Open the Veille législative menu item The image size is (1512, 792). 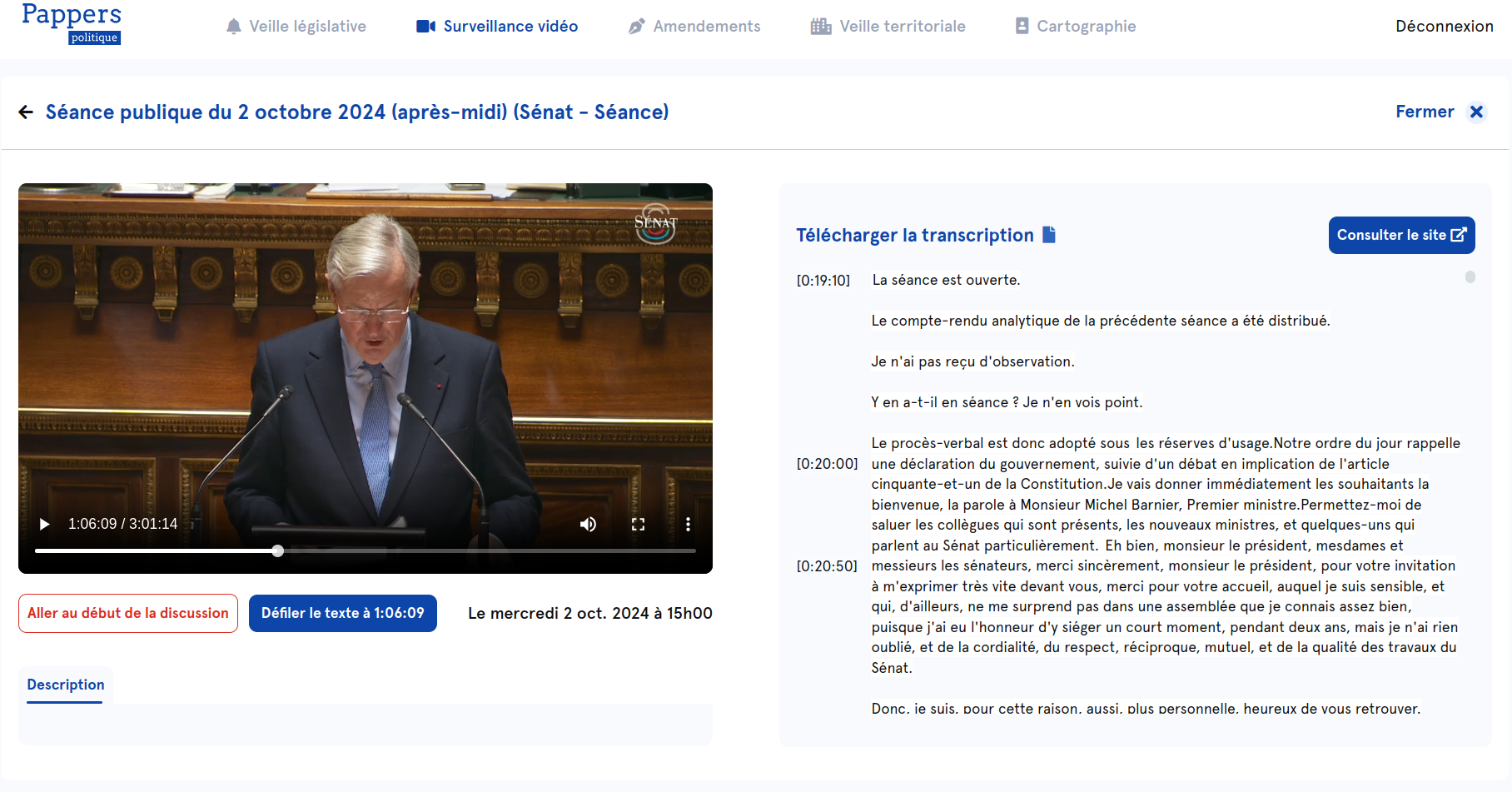[x=296, y=27]
